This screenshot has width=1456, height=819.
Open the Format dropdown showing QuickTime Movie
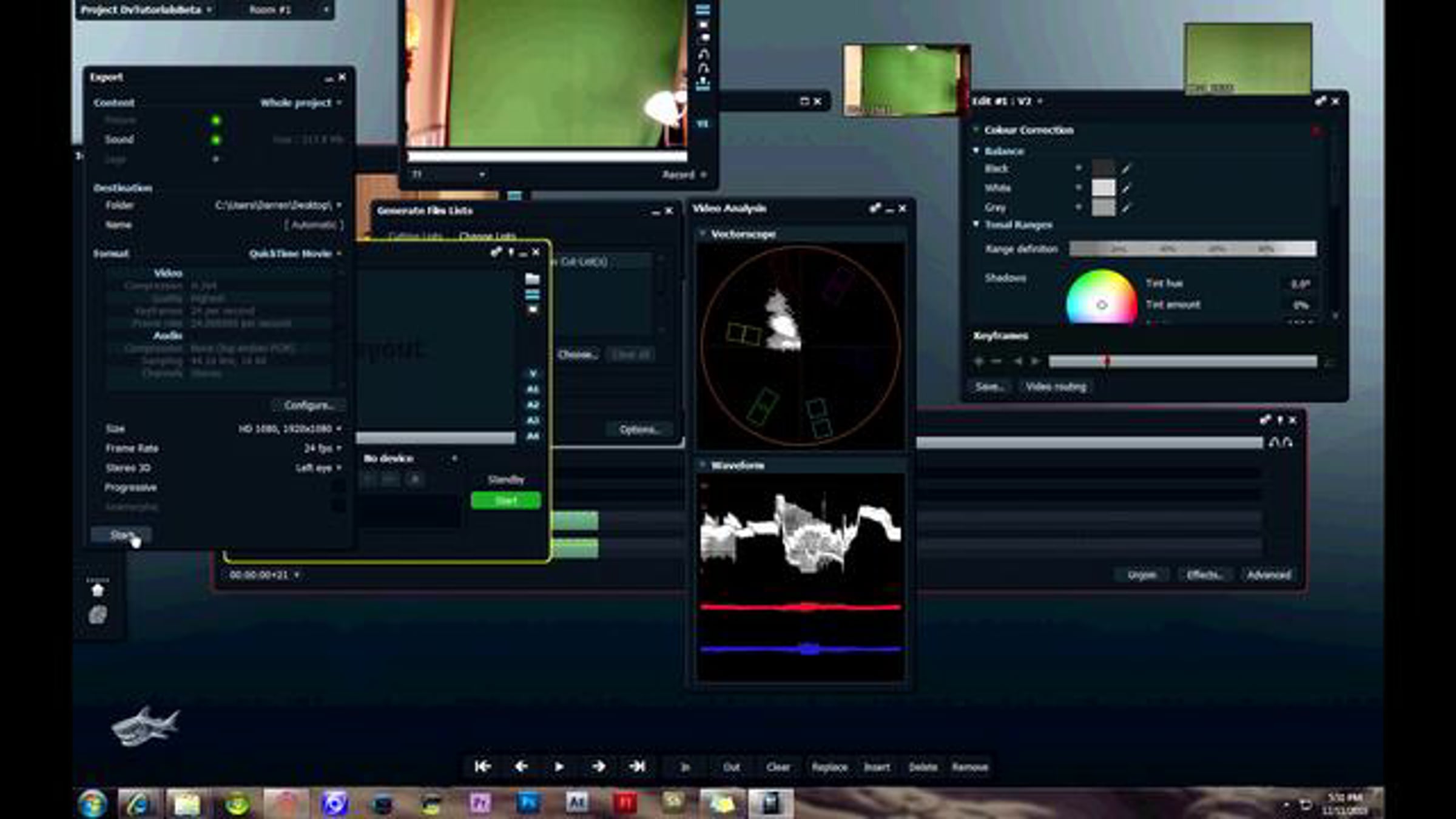pos(295,253)
